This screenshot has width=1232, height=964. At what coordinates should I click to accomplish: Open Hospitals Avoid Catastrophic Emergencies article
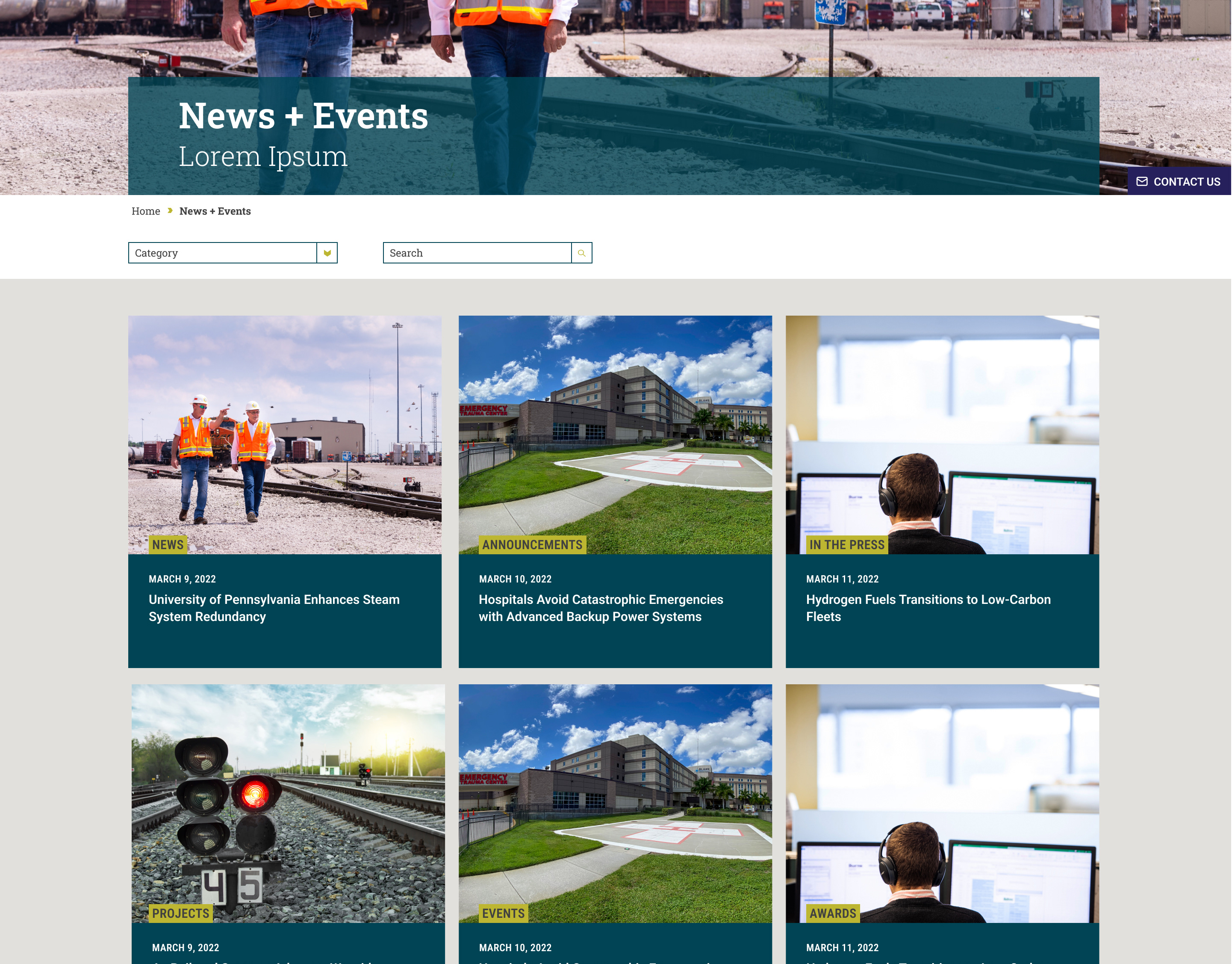coord(601,608)
